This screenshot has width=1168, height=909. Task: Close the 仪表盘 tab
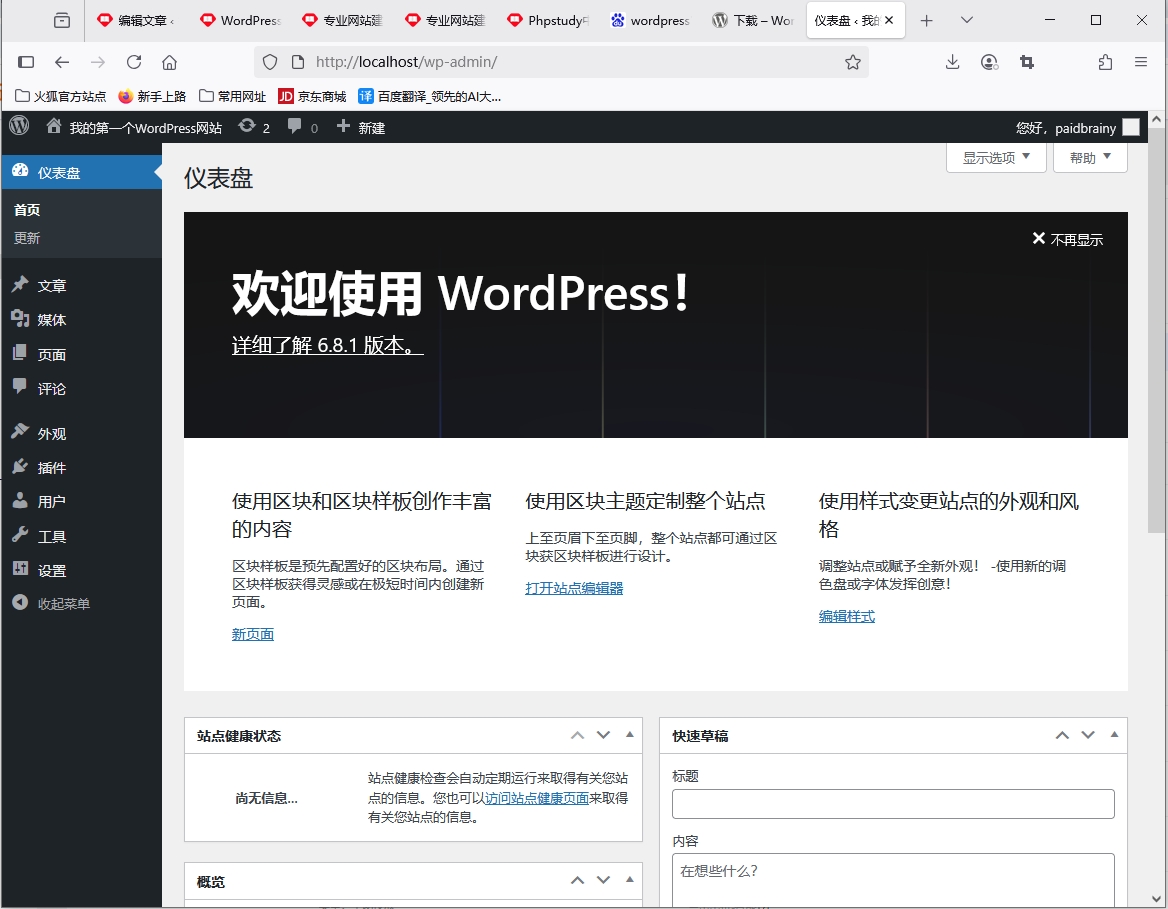point(889,21)
